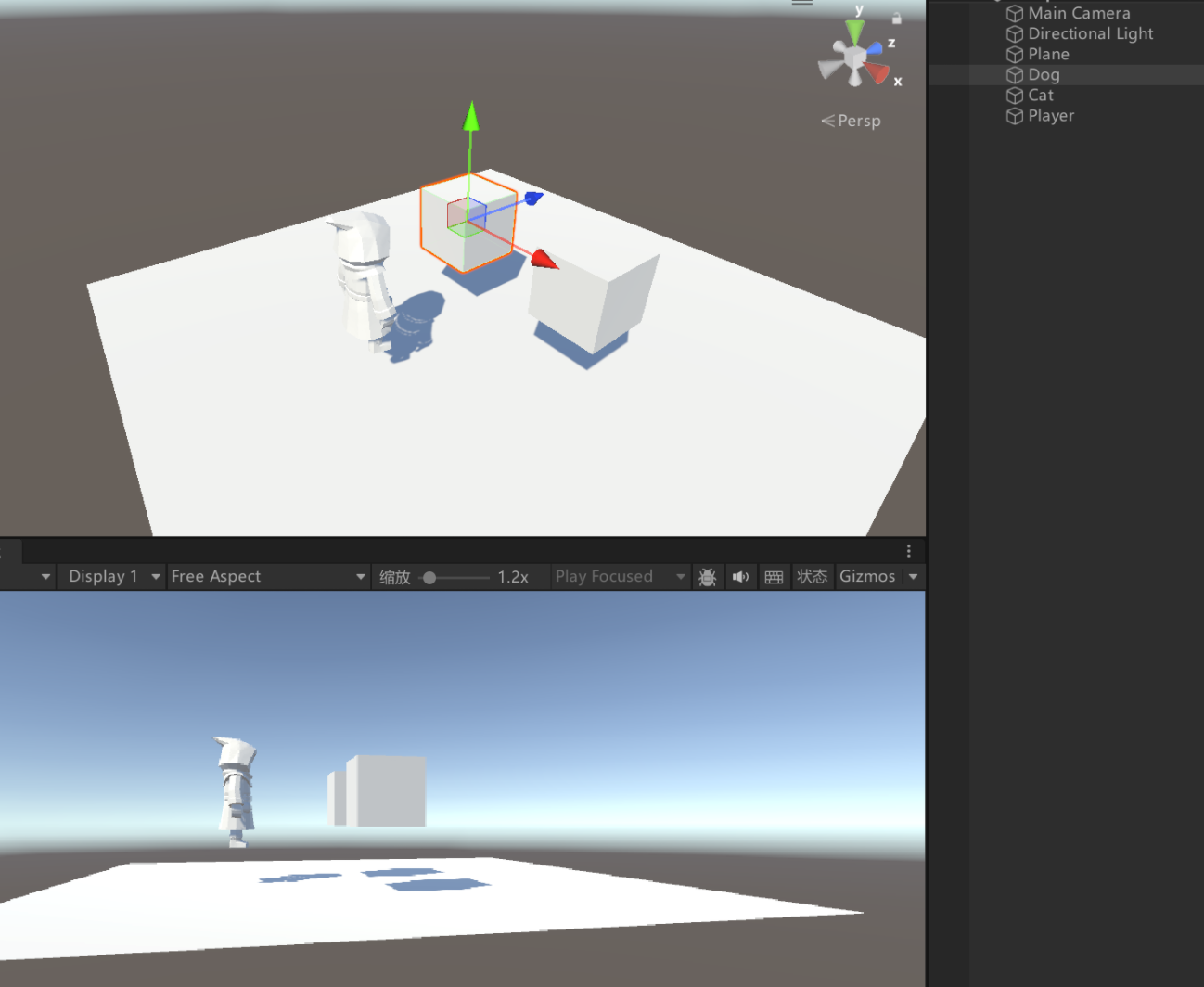Click the green Y axis gizmo cone
The width and height of the screenshot is (1204, 987).
pos(855,31)
